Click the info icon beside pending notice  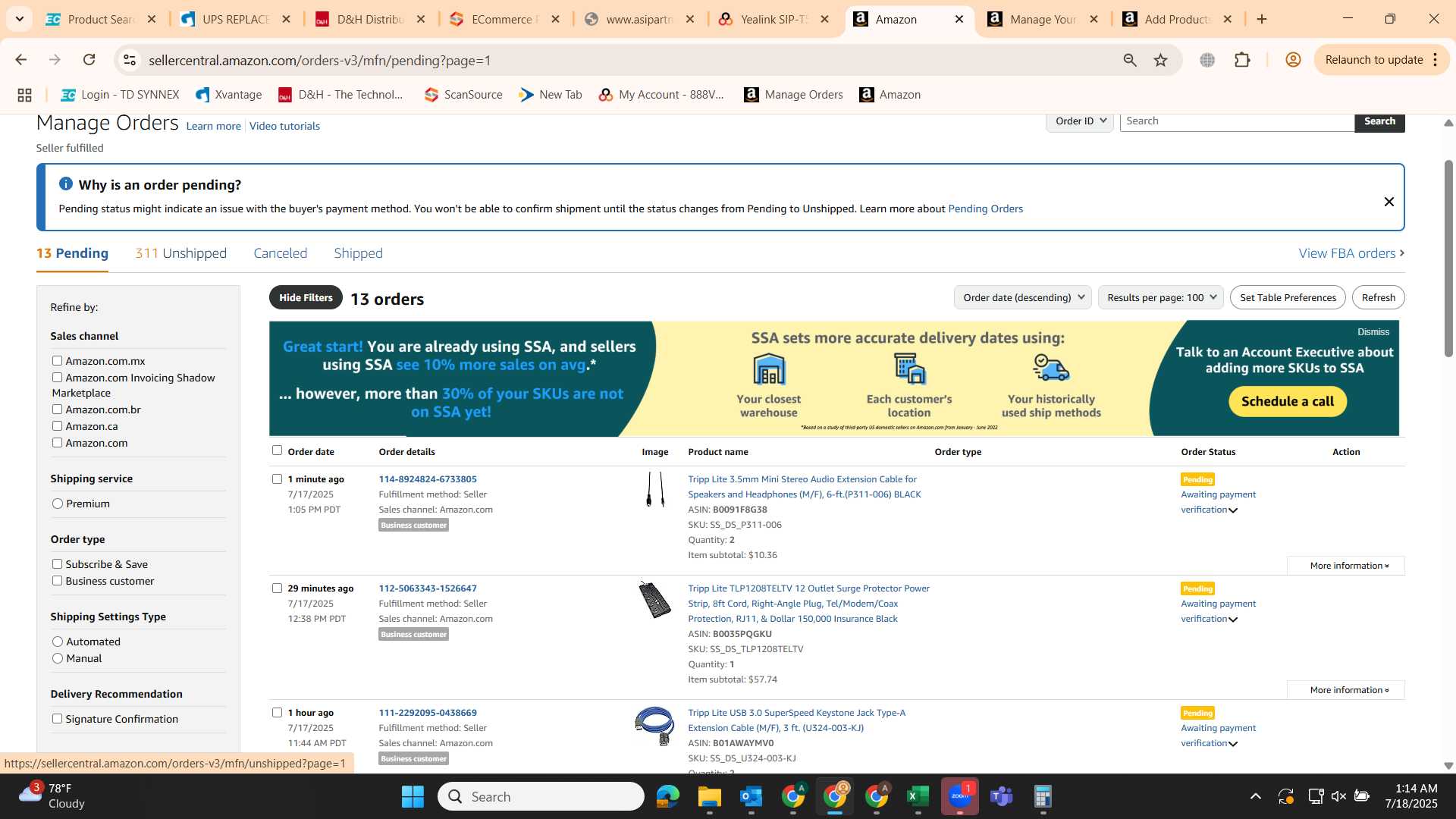point(66,184)
